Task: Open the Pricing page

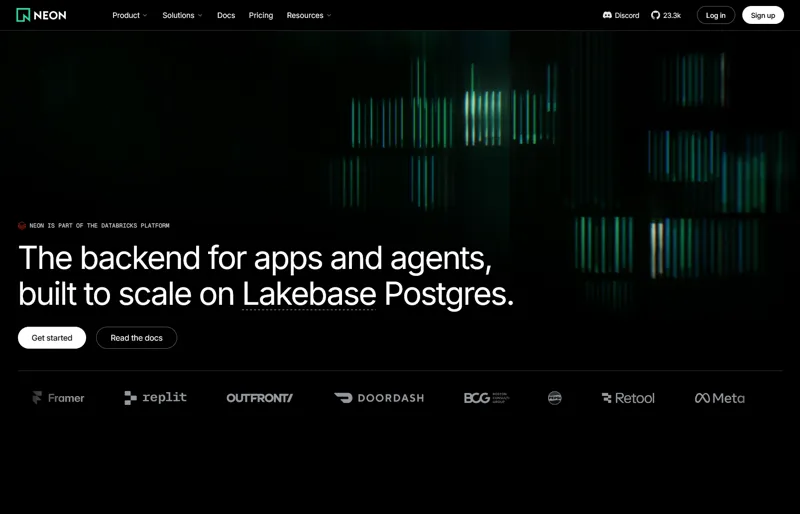Action: [x=261, y=15]
